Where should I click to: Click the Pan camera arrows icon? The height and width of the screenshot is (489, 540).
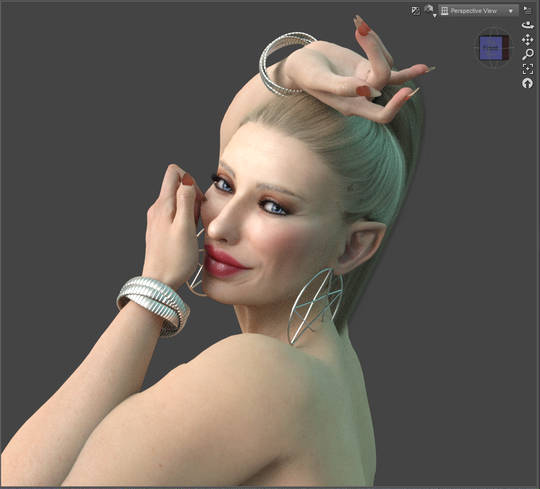pos(527,40)
